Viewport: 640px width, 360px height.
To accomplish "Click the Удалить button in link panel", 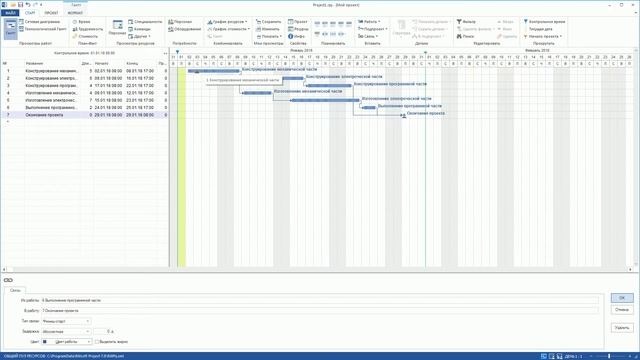I will coord(622,328).
